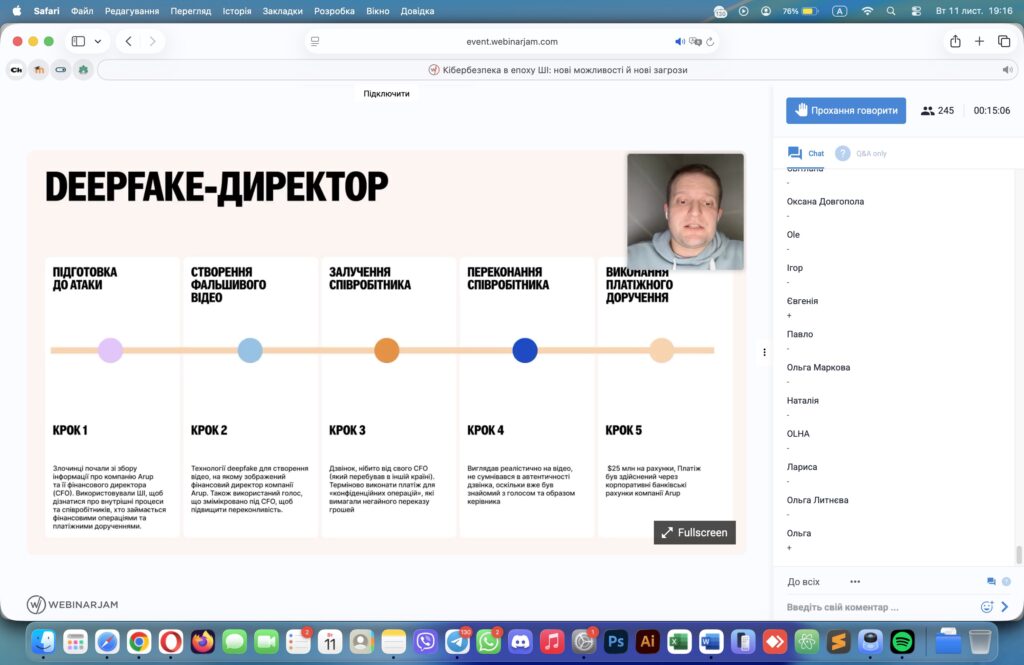Click the vertical dots panel divider handle

click(764, 352)
